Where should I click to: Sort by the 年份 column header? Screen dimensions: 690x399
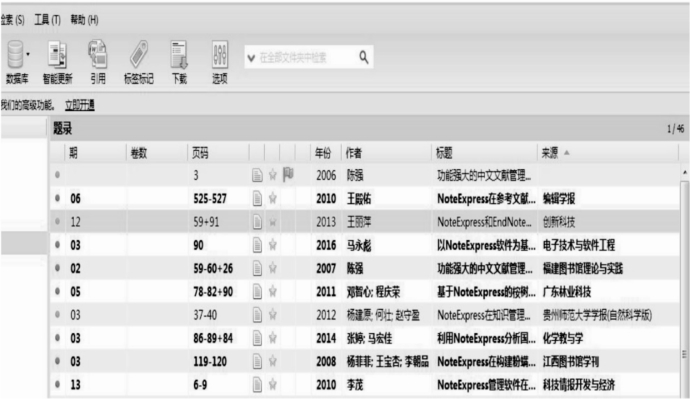click(x=323, y=153)
